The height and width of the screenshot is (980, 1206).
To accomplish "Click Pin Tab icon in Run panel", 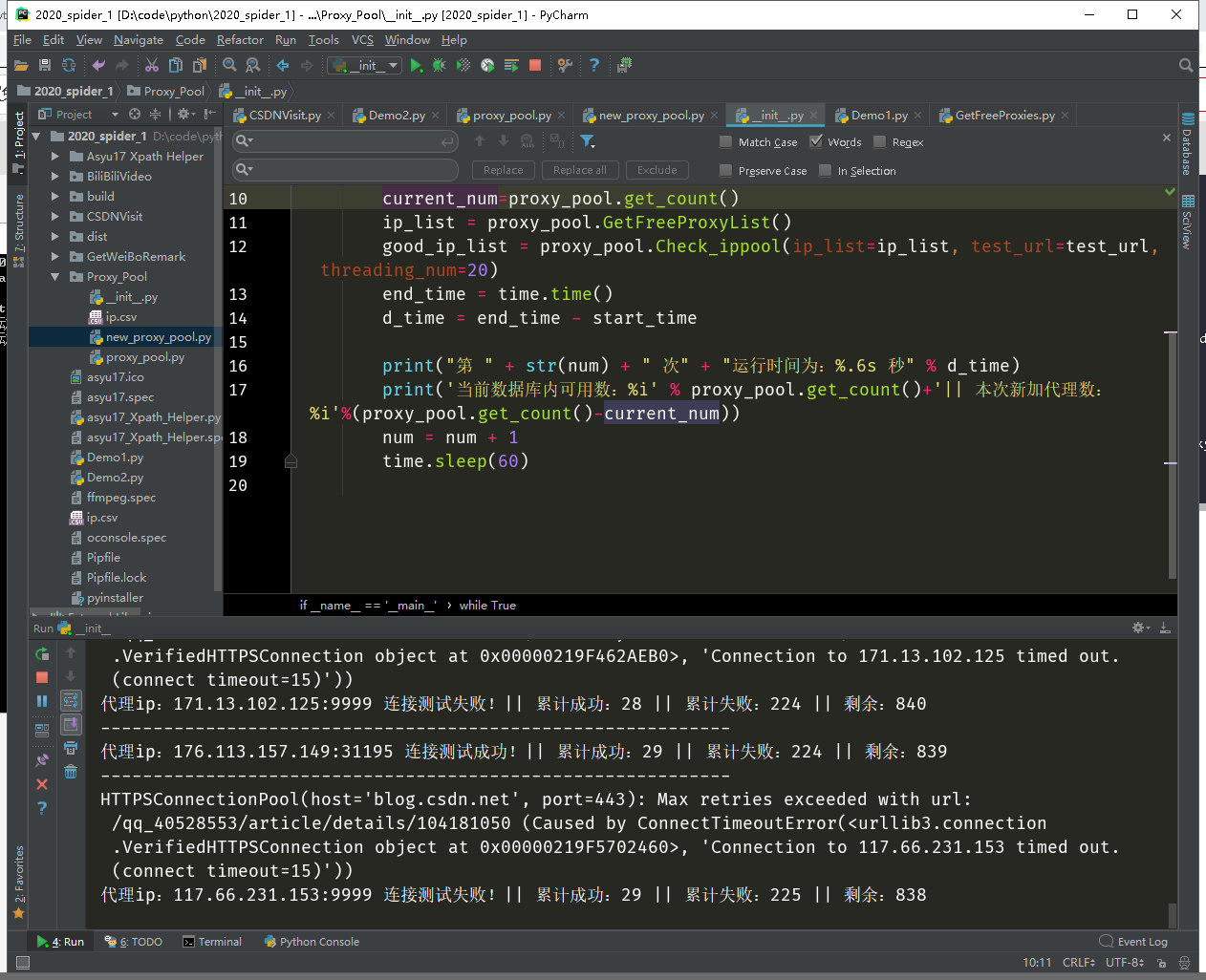I will 42,760.
